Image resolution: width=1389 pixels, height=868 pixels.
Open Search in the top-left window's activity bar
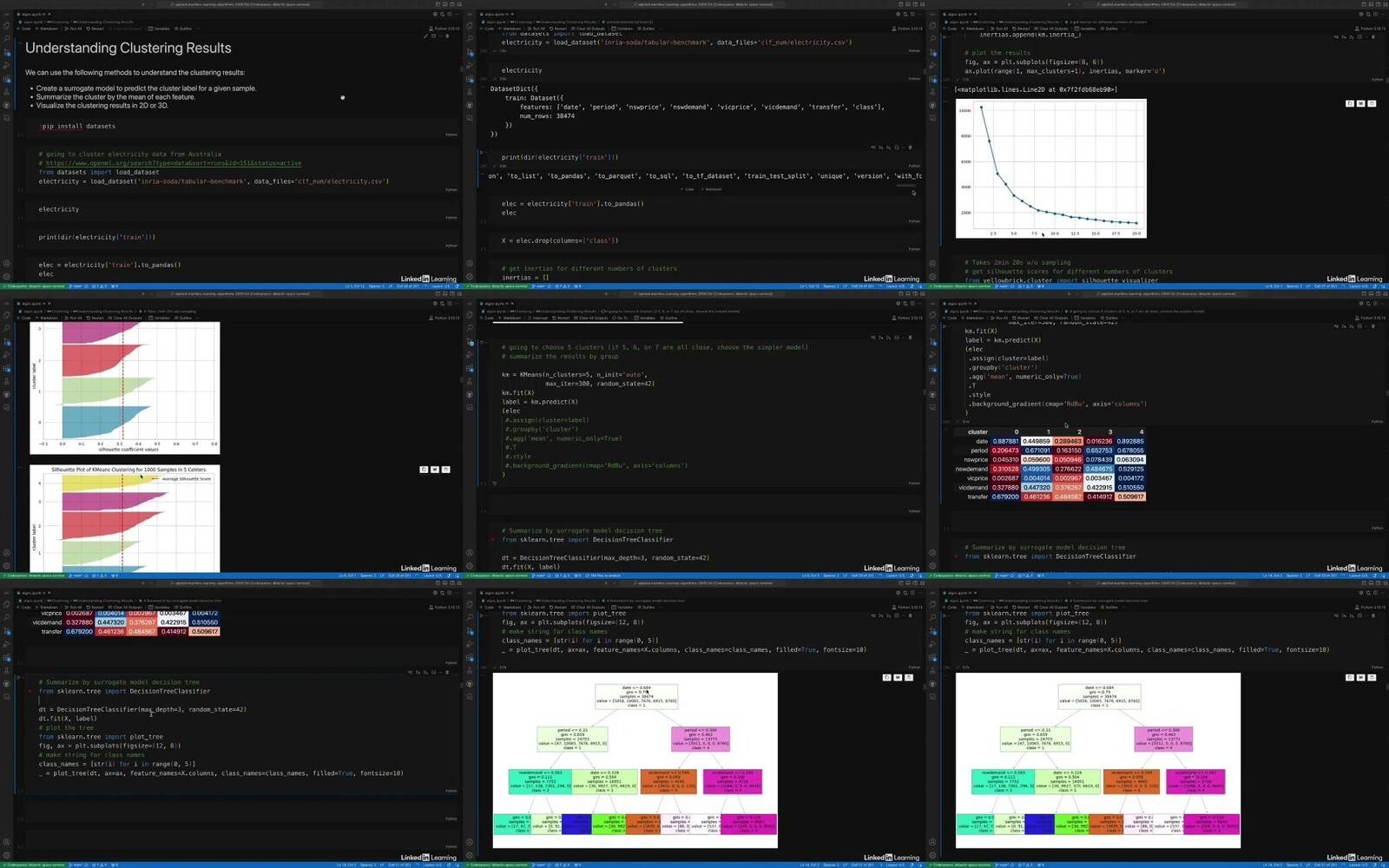tap(6, 39)
